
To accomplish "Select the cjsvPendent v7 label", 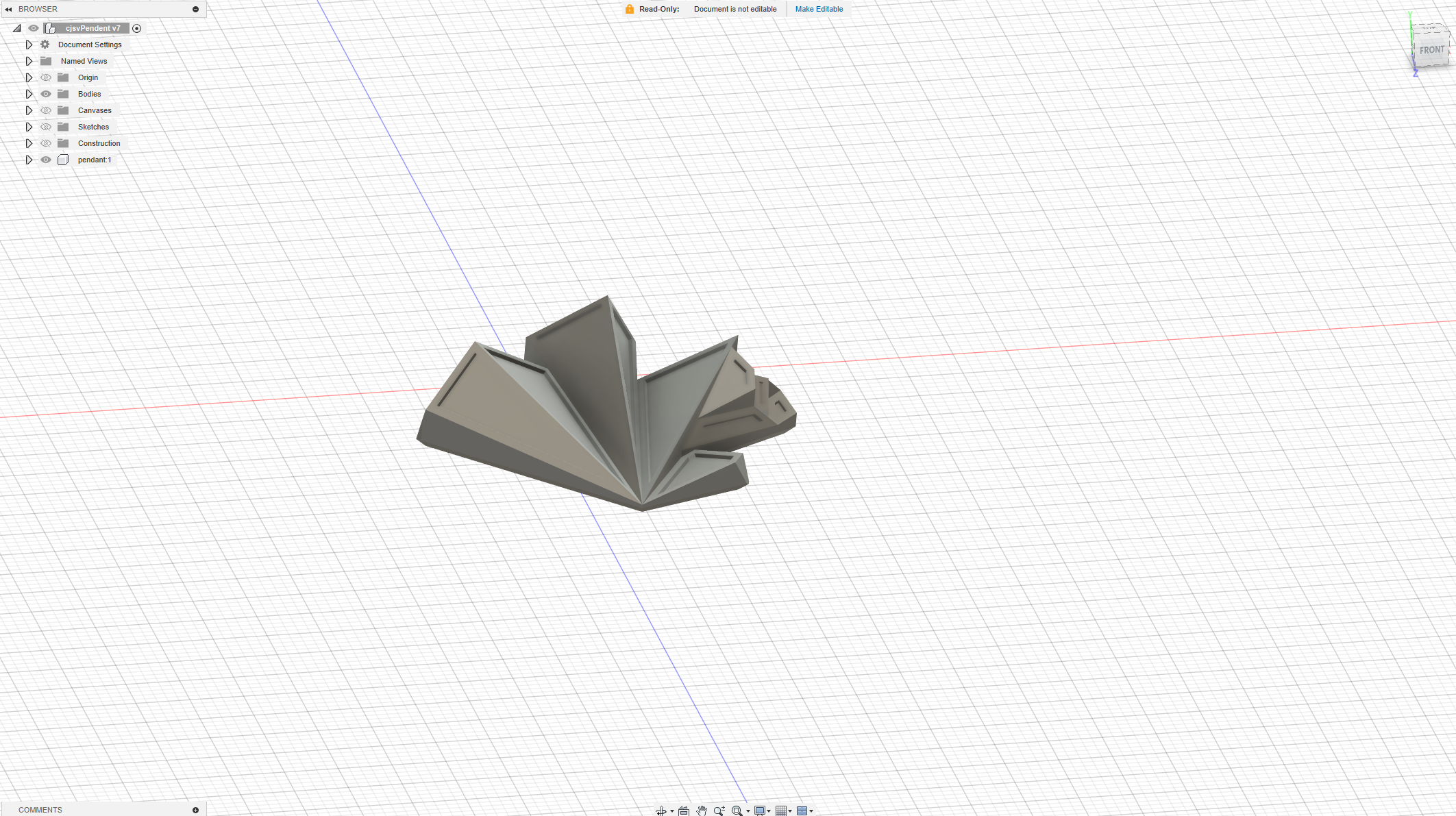I will pyautogui.click(x=92, y=28).
